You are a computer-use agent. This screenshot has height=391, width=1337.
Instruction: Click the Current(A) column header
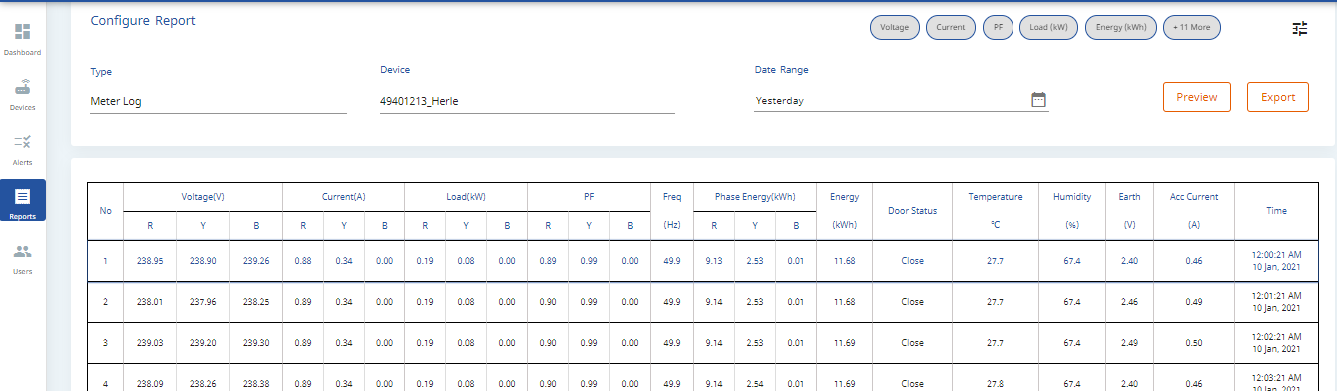point(344,197)
